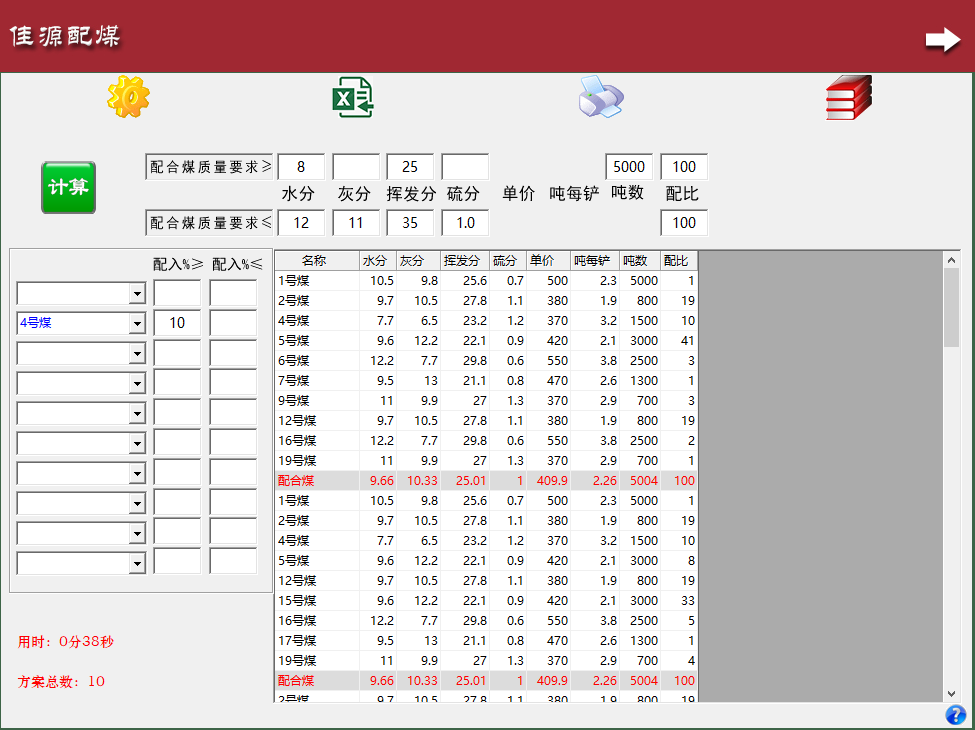Select the first red 配合煤 summary row
975x730 pixels.
click(486, 481)
